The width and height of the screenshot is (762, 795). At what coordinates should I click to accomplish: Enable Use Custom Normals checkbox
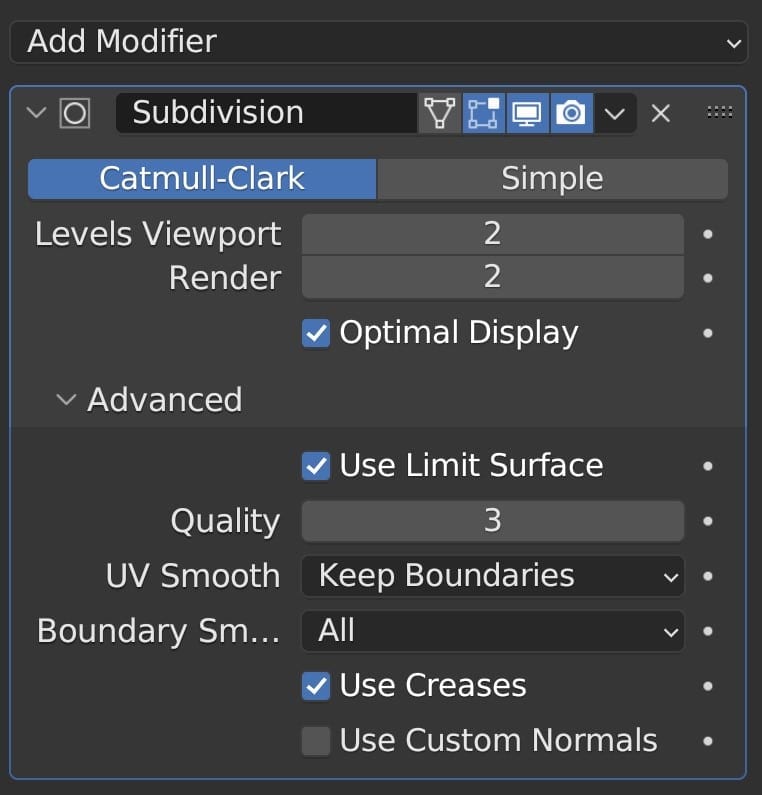316,741
